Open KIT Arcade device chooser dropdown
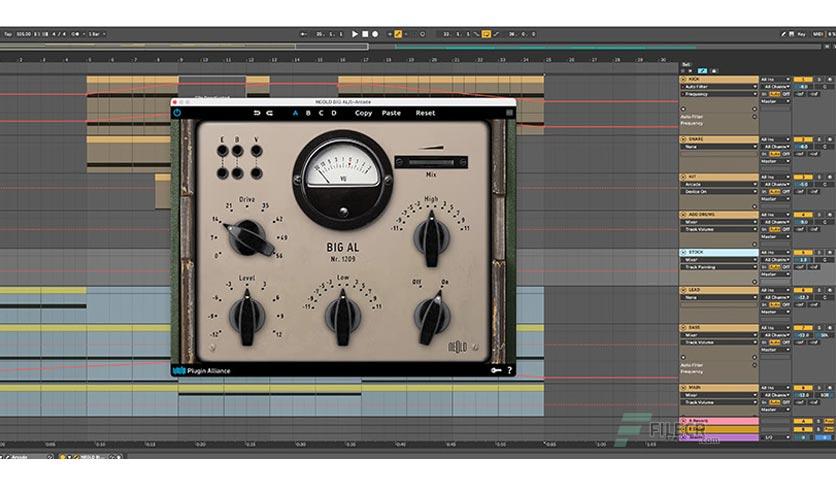 coord(719,184)
